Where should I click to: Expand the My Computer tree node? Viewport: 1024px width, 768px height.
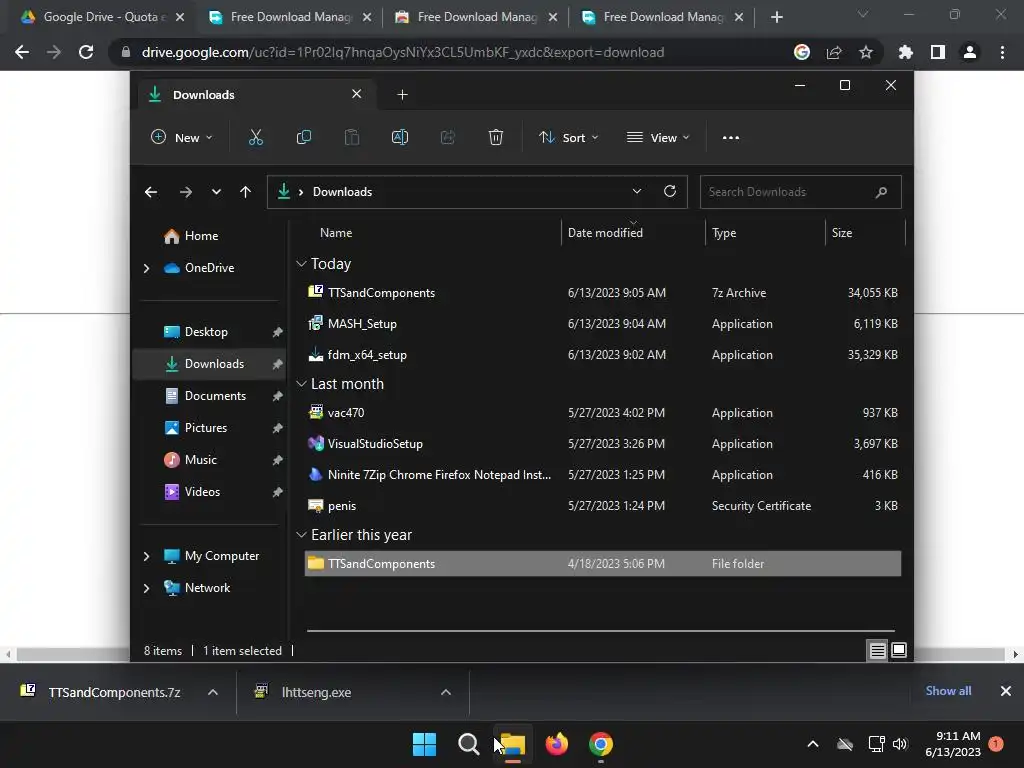146,556
